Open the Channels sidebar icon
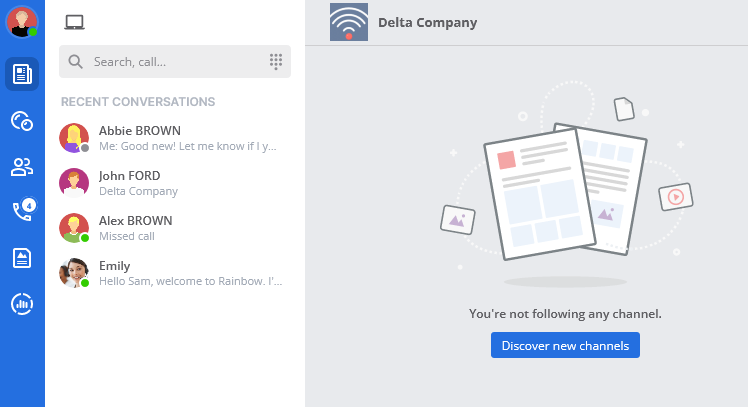 click(x=22, y=73)
